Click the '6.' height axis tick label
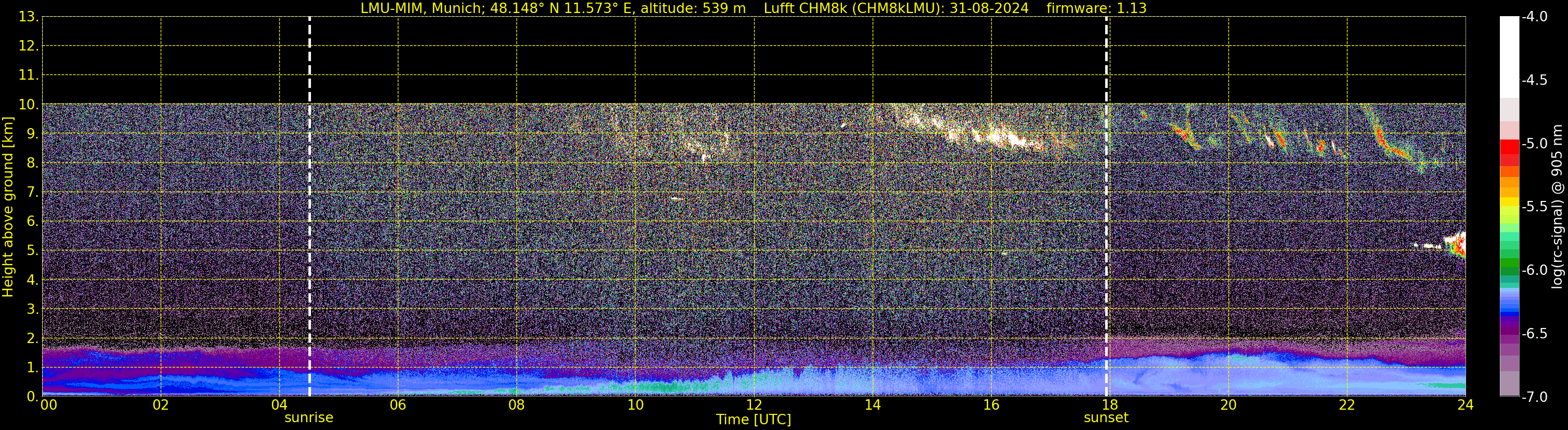This screenshot has height=430, width=1568. click(x=33, y=222)
